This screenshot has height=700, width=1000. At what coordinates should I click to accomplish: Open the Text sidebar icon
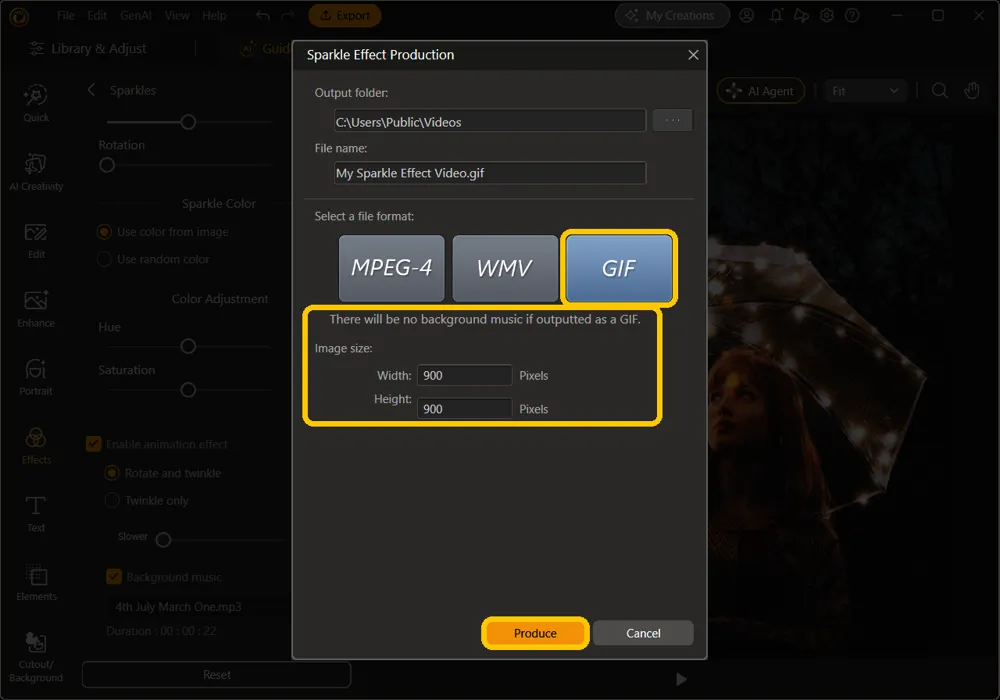[36, 514]
